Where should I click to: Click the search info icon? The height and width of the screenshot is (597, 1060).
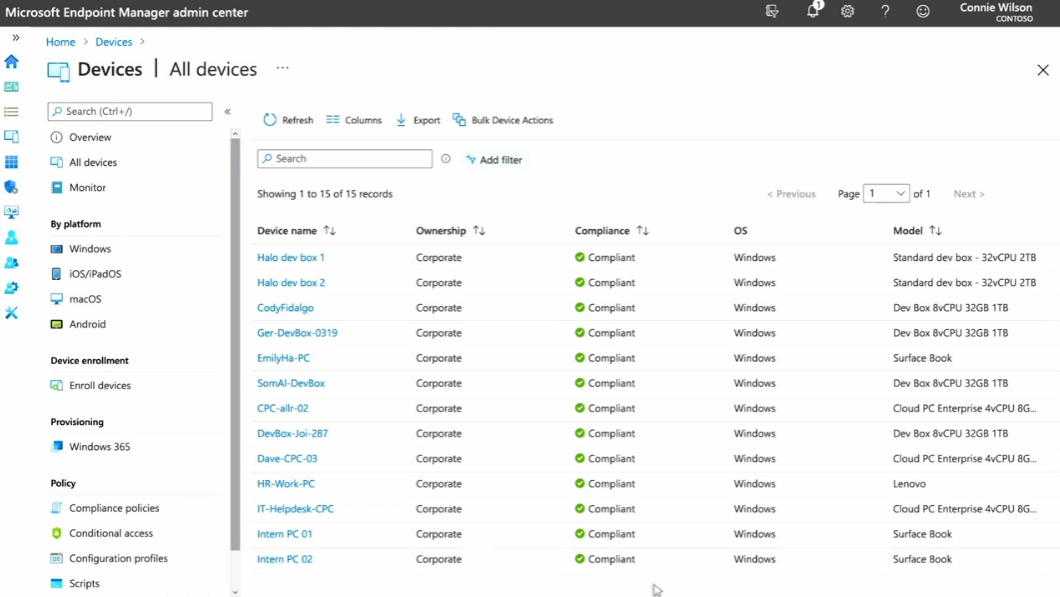pos(446,159)
